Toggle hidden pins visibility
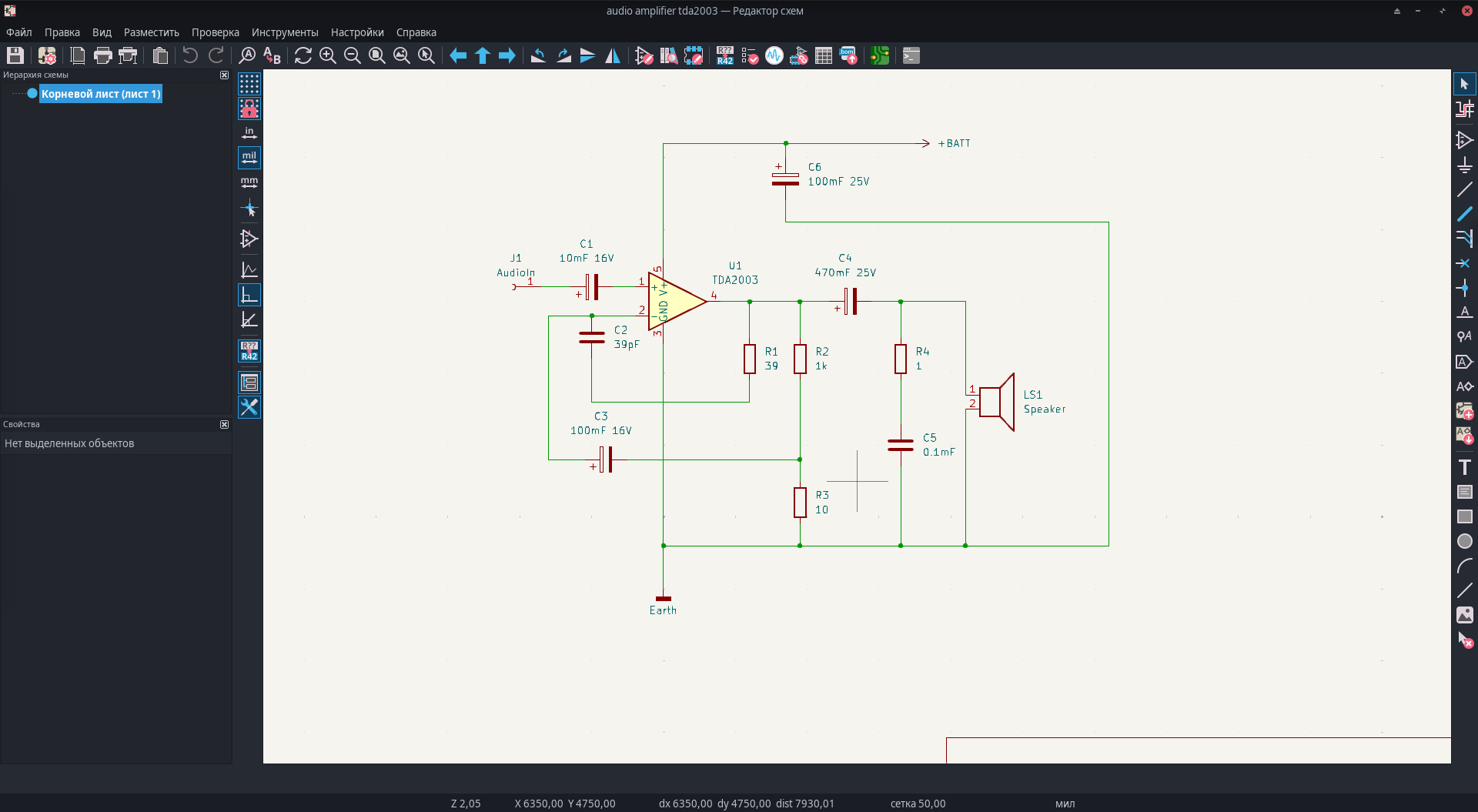This screenshot has width=1478, height=812. tap(249, 239)
